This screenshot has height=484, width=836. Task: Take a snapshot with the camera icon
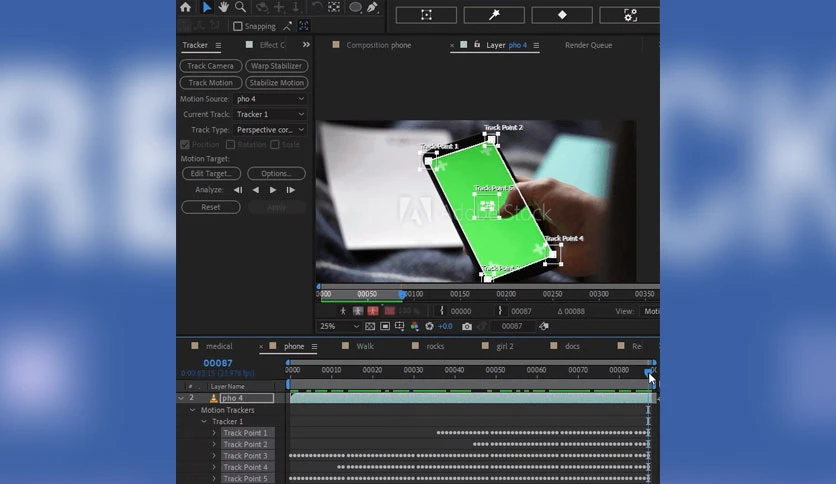[467, 326]
